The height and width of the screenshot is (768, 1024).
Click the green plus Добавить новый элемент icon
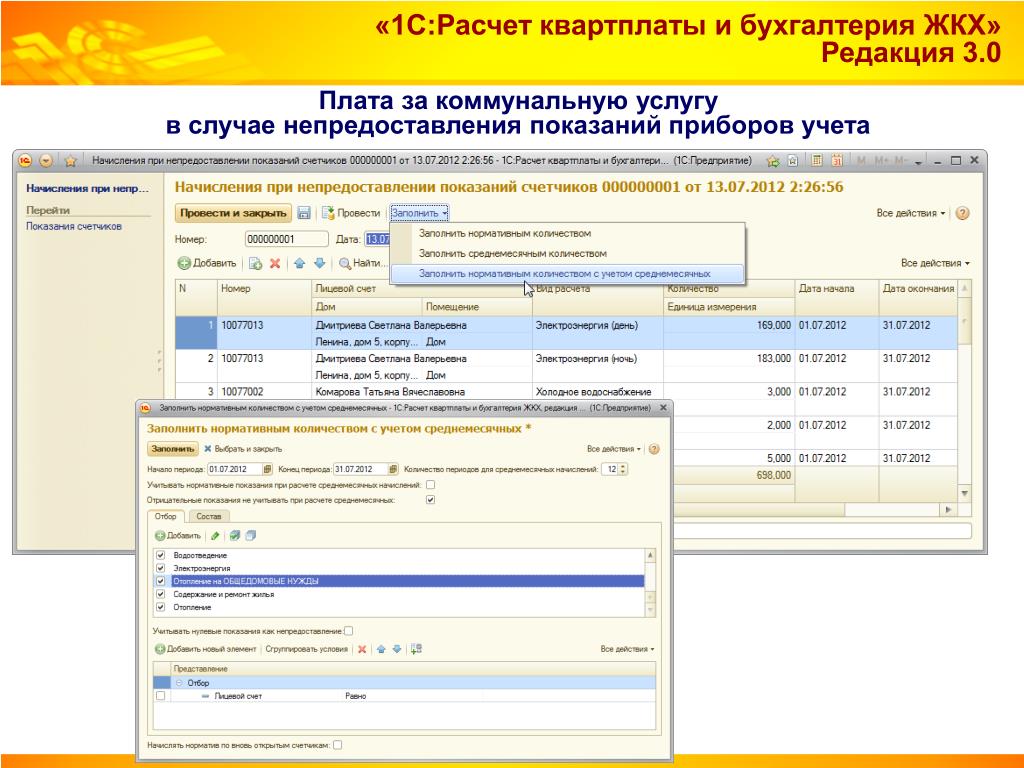(x=160, y=649)
